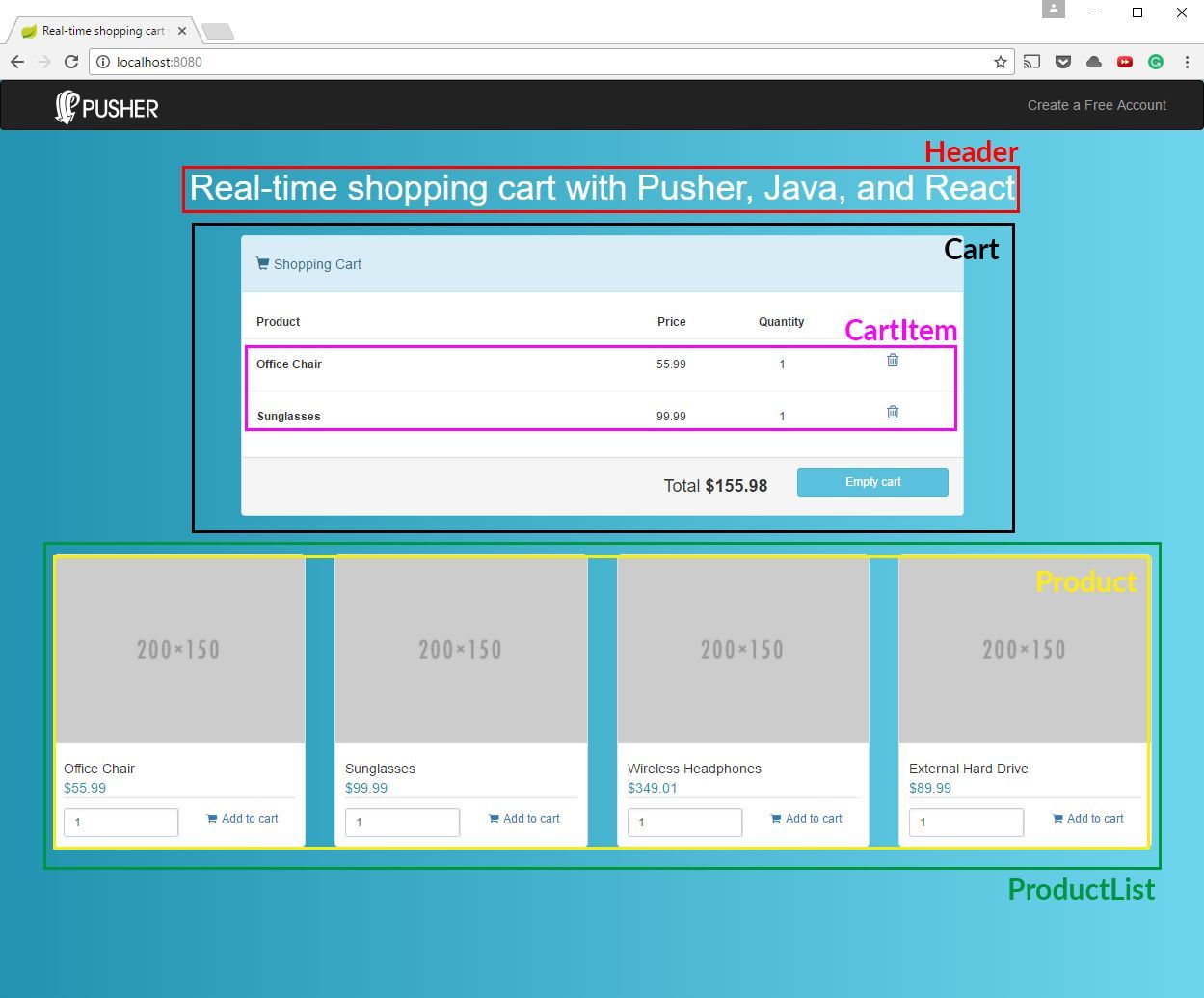Open the Chromecast cast icon
Image resolution: width=1204 pixels, height=998 pixels.
pos(1031,61)
